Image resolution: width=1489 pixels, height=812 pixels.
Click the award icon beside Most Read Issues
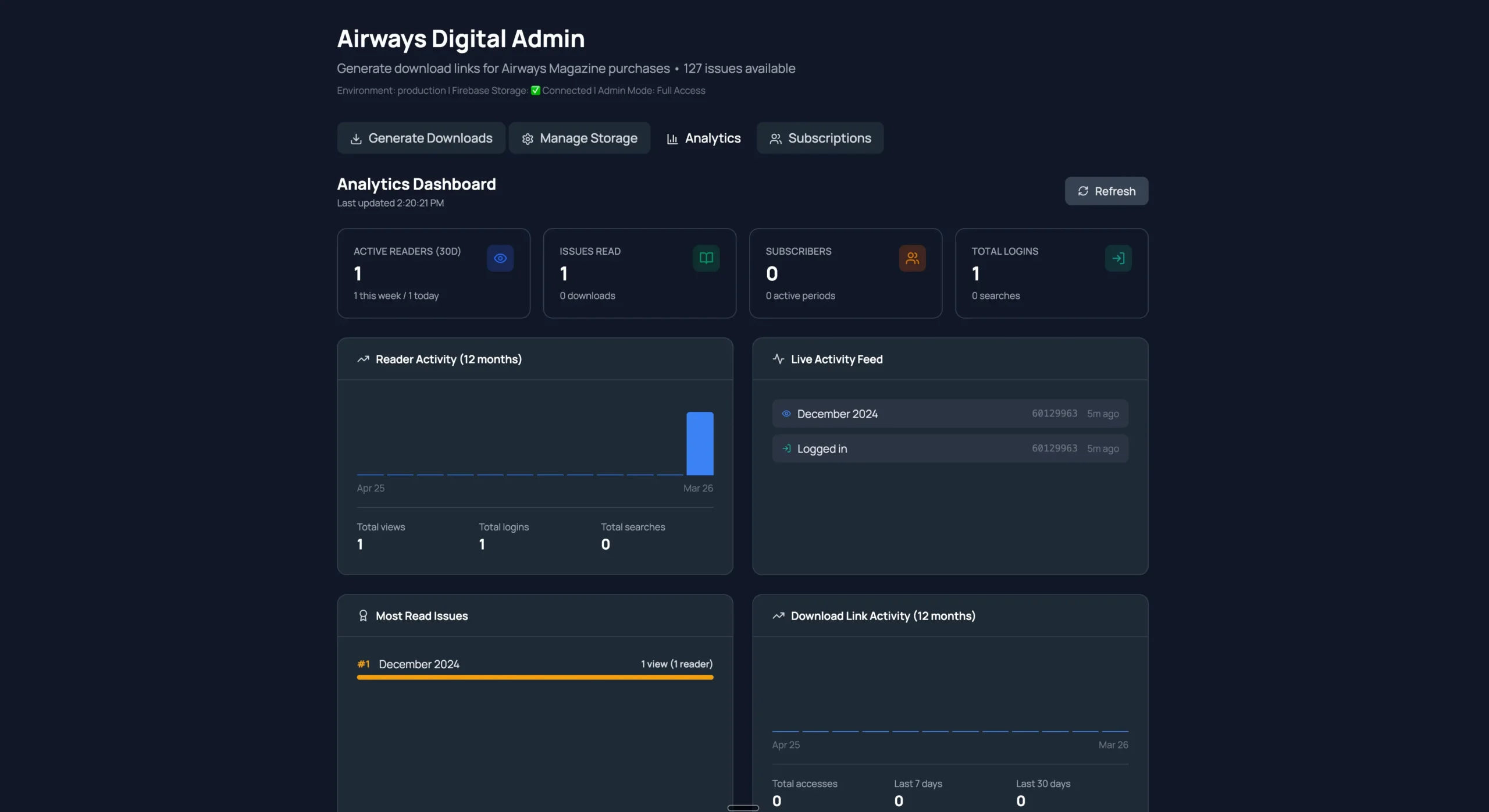tap(364, 615)
